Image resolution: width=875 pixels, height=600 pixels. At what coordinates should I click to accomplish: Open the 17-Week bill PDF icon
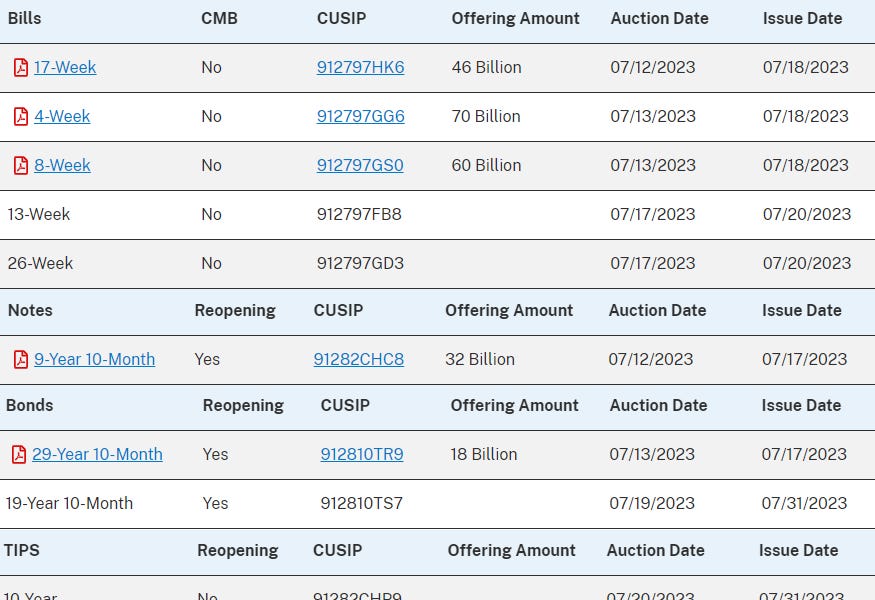[x=21, y=67]
